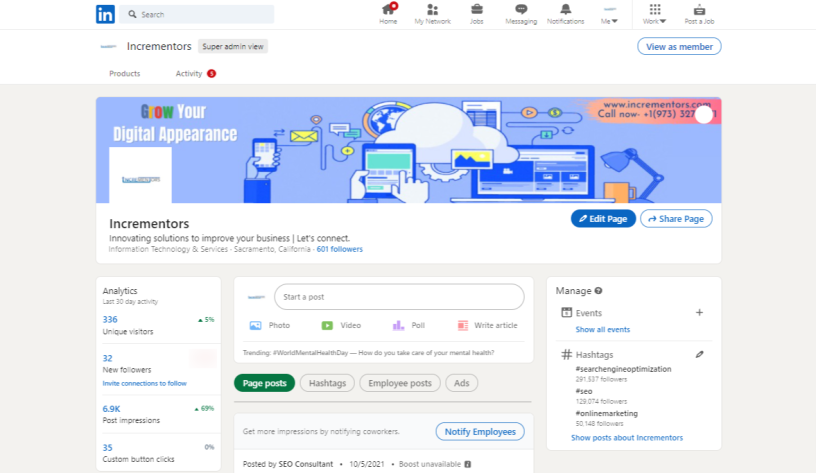Select the Hashtags filter pill
Screen dimensions: 816x473
point(327,383)
